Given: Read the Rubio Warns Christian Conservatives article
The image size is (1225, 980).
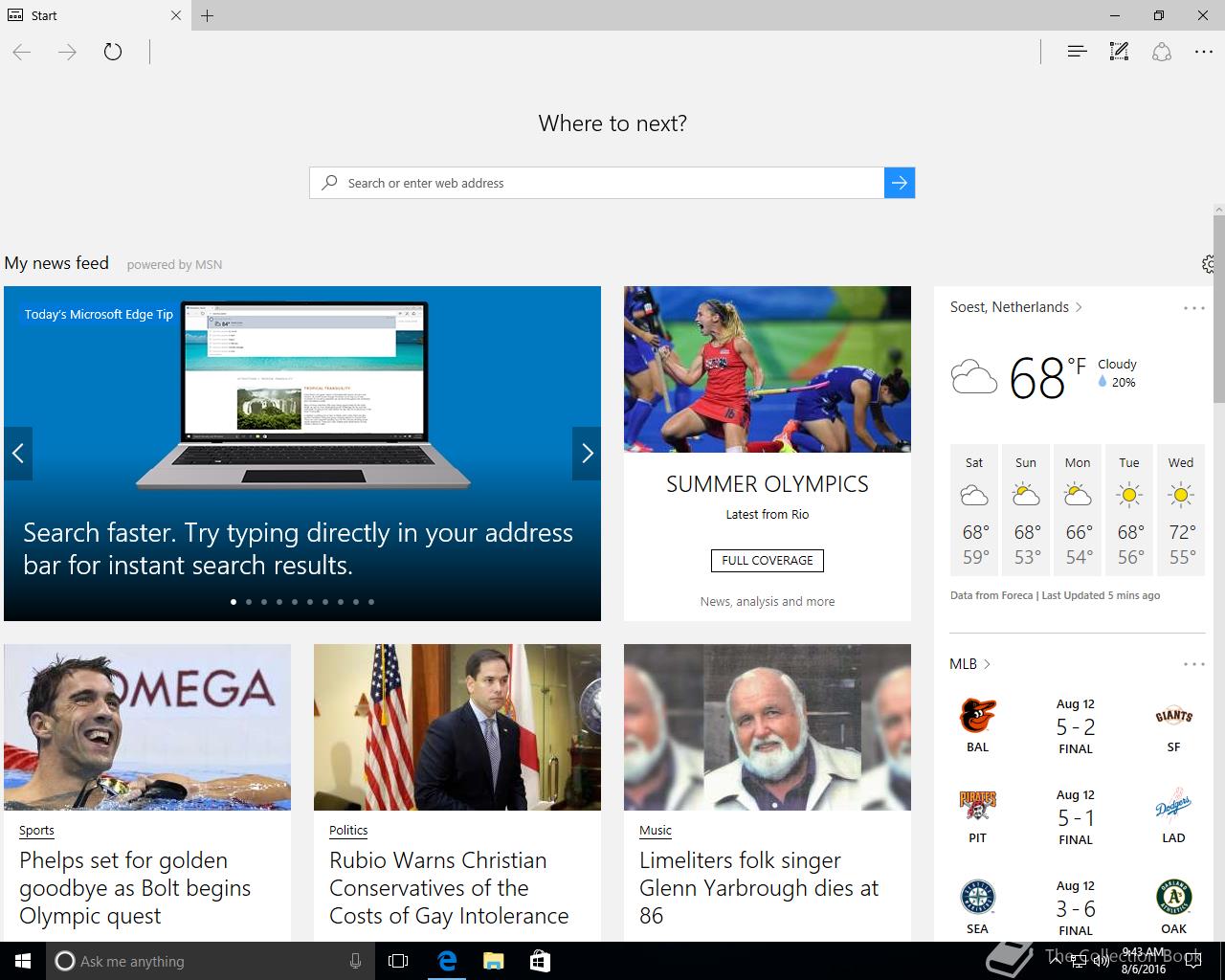Looking at the screenshot, I should pyautogui.click(x=449, y=888).
